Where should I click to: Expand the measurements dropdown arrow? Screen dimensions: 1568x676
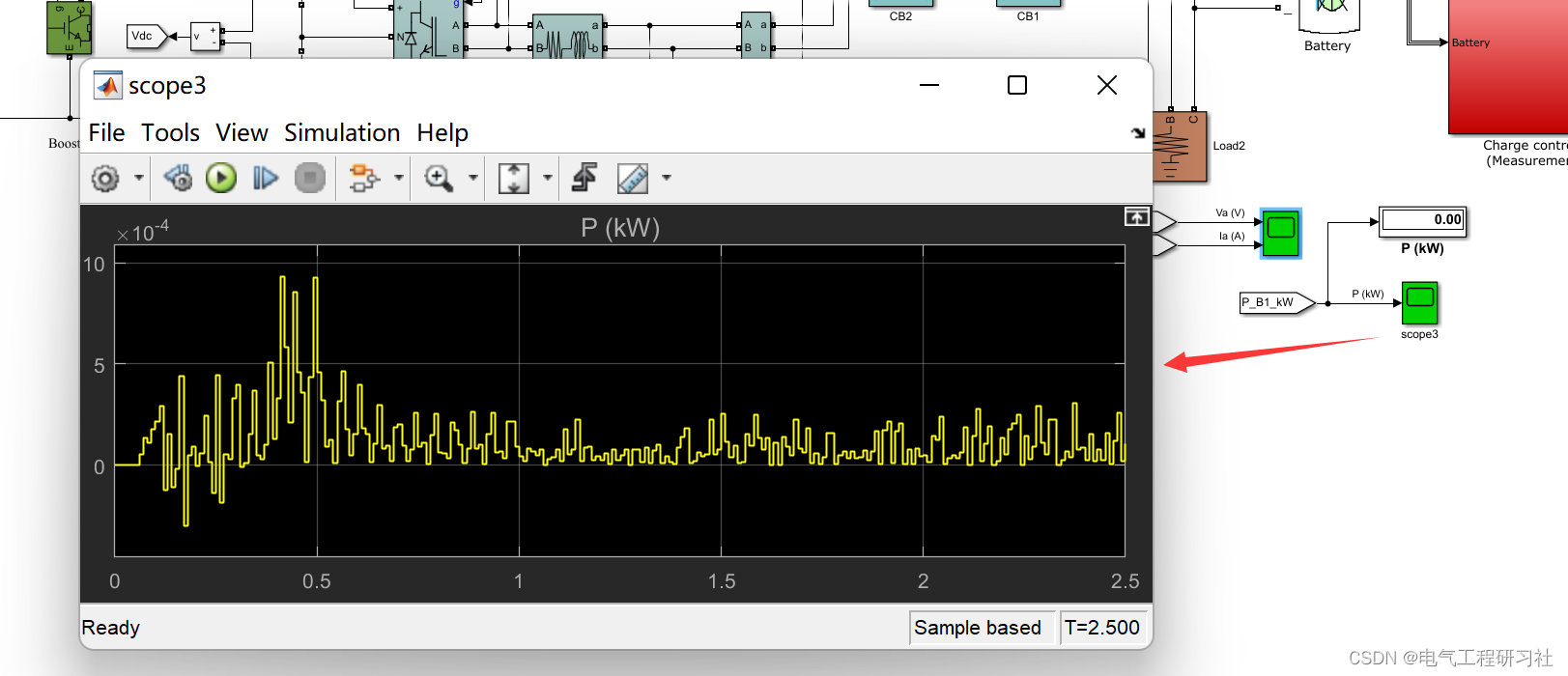pyautogui.click(x=666, y=178)
